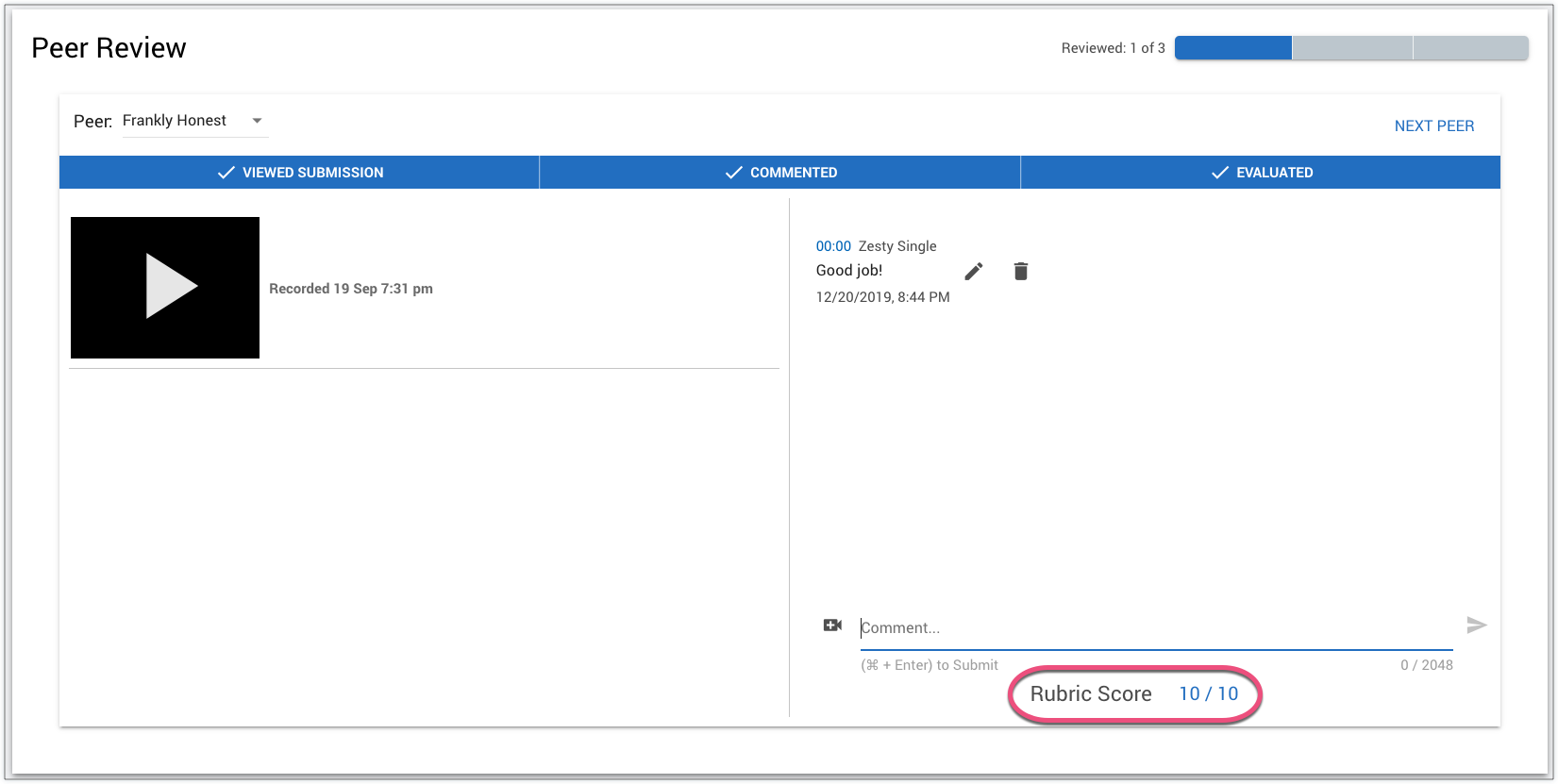Play the recorded submission video
1558x784 pixels.
(165, 287)
